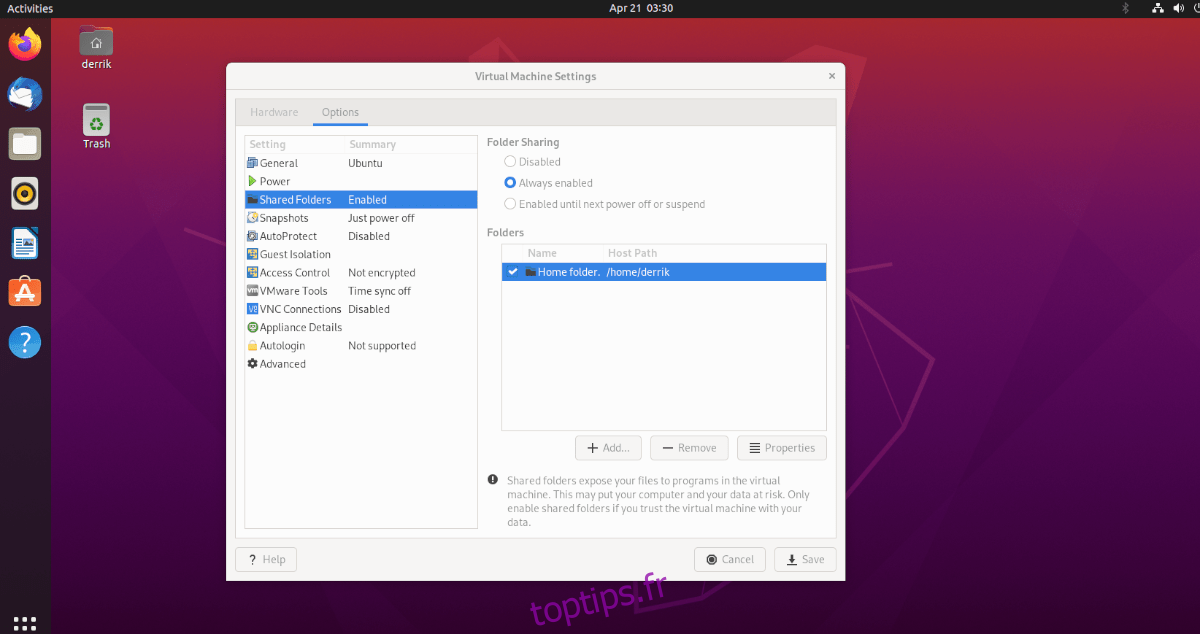Viewport: 1200px width, 634px height.
Task: Select the Access Control settings icon
Action: click(x=252, y=272)
